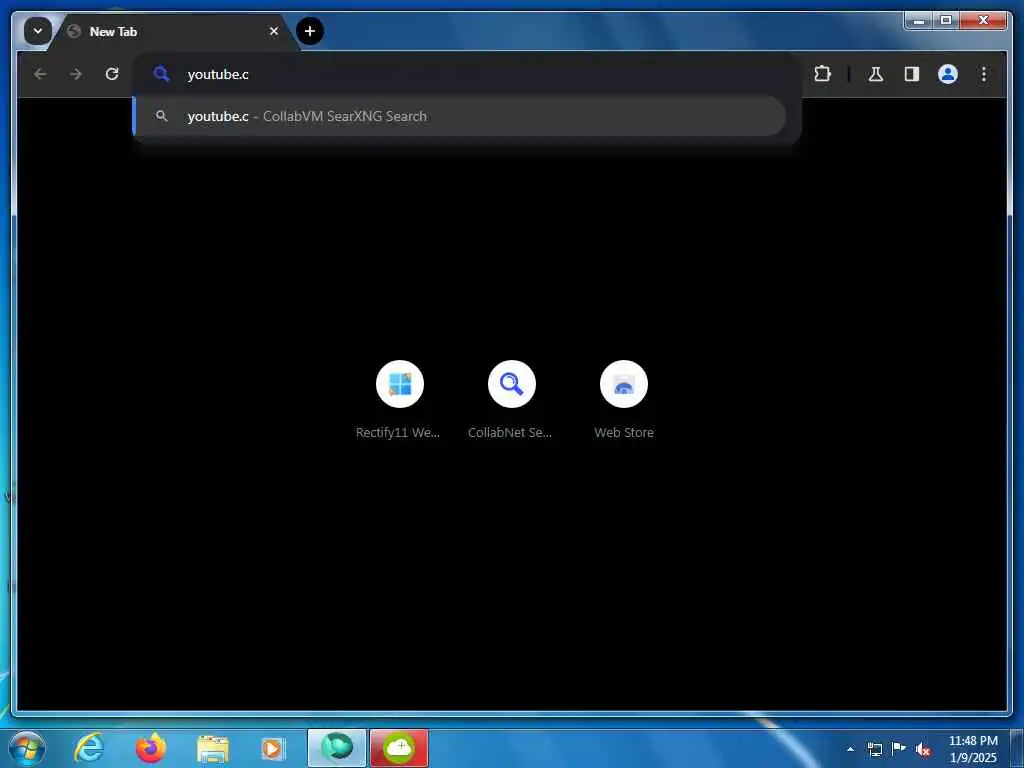Reload the page
The image size is (1024, 768).
tap(112, 74)
